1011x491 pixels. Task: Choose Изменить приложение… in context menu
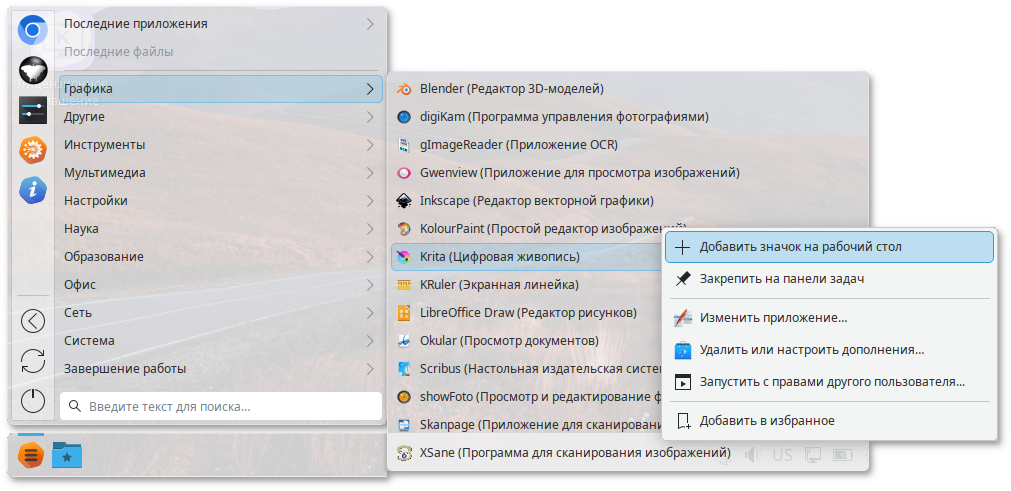[829, 318]
